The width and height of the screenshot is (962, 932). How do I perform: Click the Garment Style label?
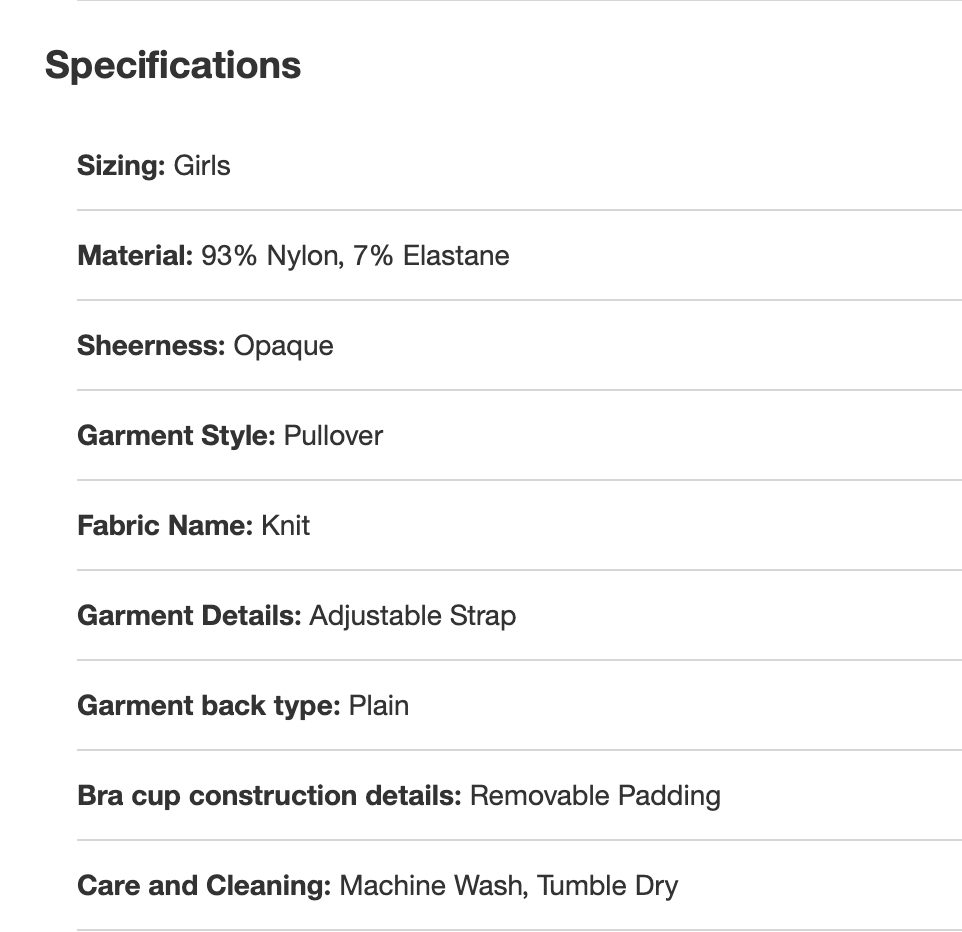pyautogui.click(x=176, y=435)
